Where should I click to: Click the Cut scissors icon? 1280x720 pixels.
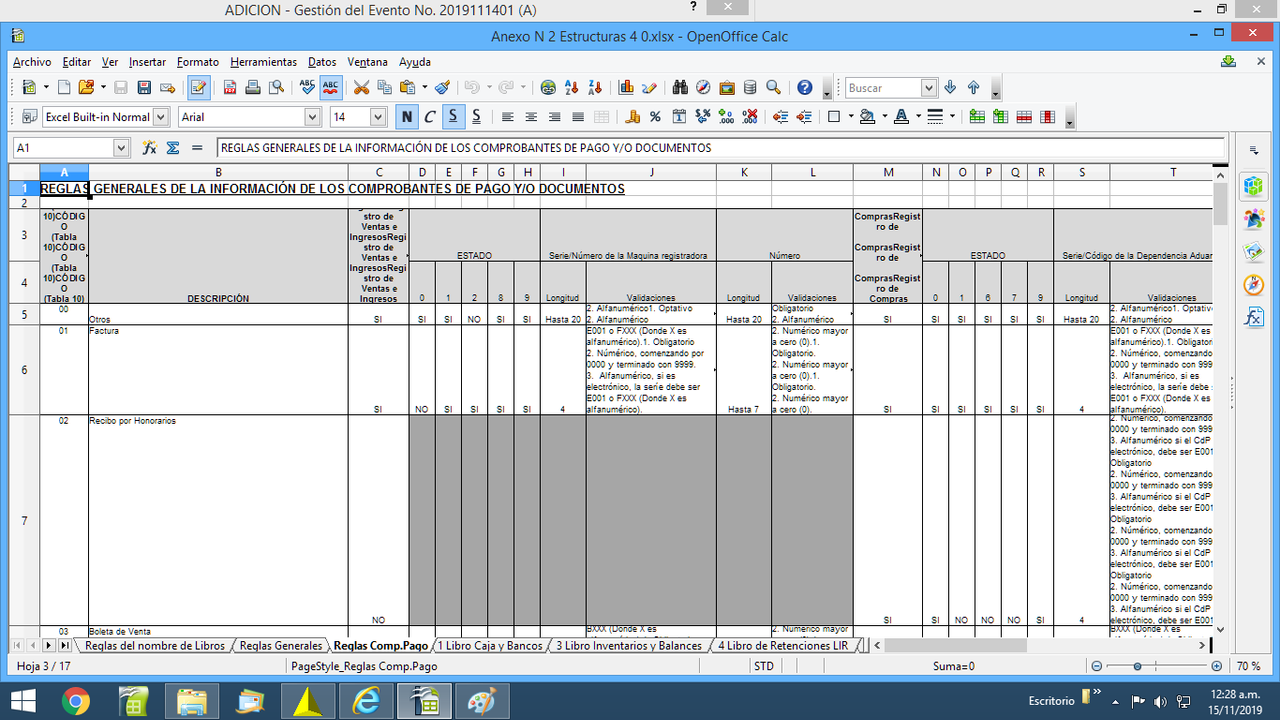(x=361, y=88)
